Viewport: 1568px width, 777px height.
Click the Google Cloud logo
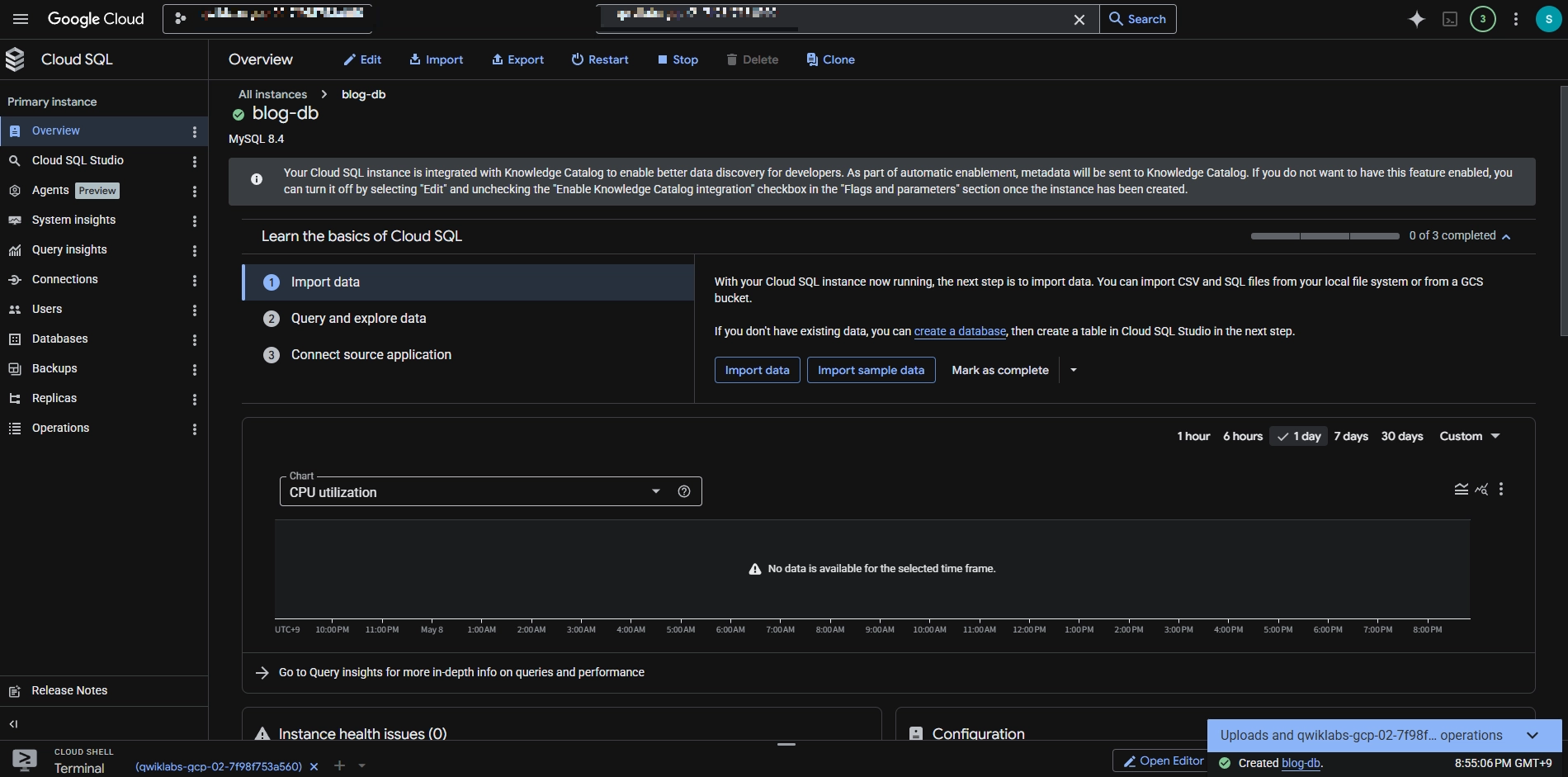coord(96,19)
